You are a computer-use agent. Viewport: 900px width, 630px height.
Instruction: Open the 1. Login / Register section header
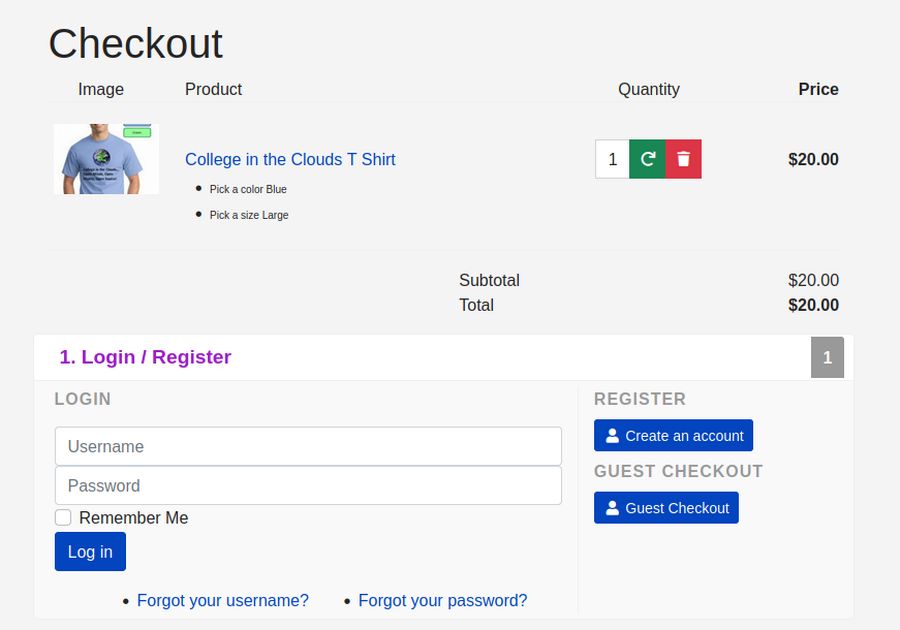(146, 357)
